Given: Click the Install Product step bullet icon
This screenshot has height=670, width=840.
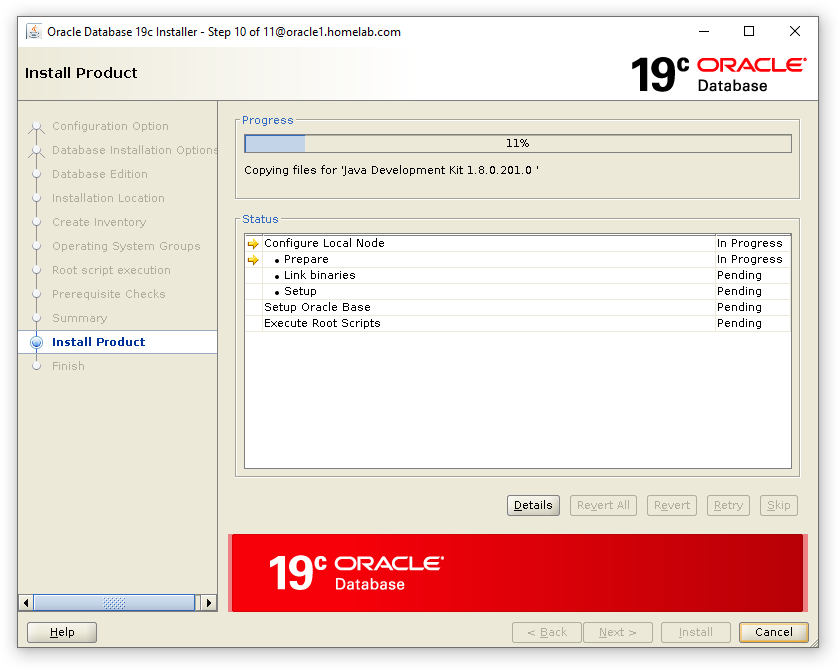Looking at the screenshot, I should coord(37,342).
